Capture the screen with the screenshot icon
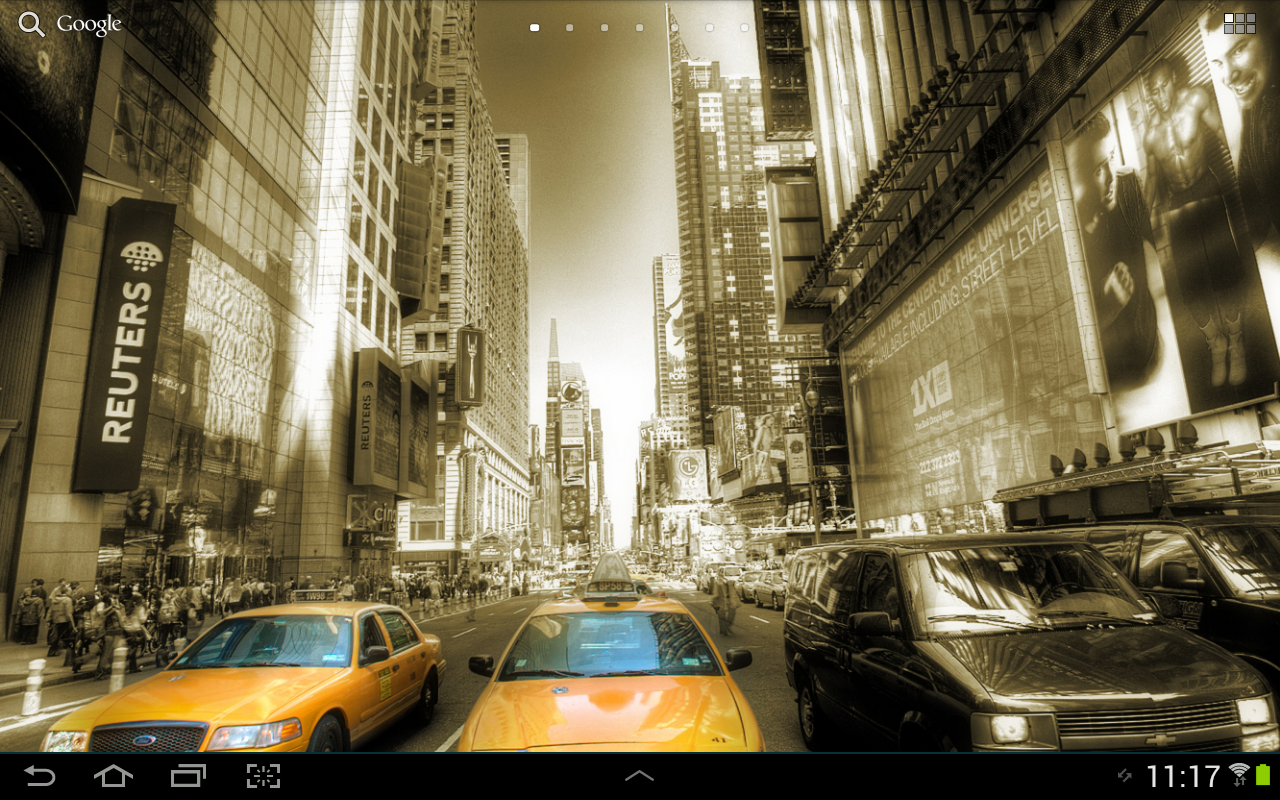 (263, 776)
